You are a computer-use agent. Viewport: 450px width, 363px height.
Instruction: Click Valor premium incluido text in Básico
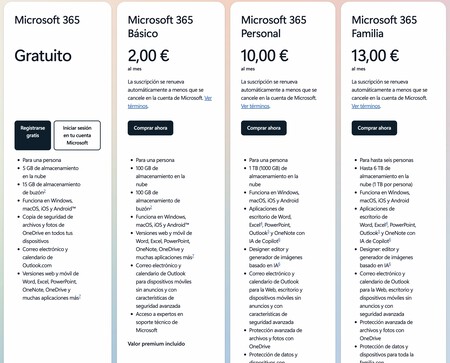pyautogui.click(x=156, y=344)
